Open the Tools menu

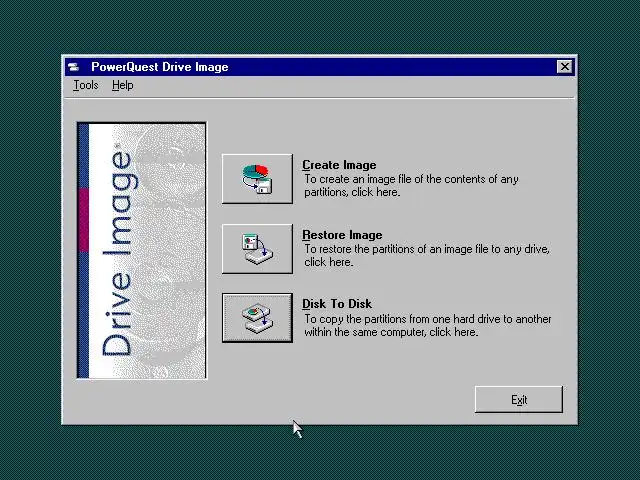[86, 85]
